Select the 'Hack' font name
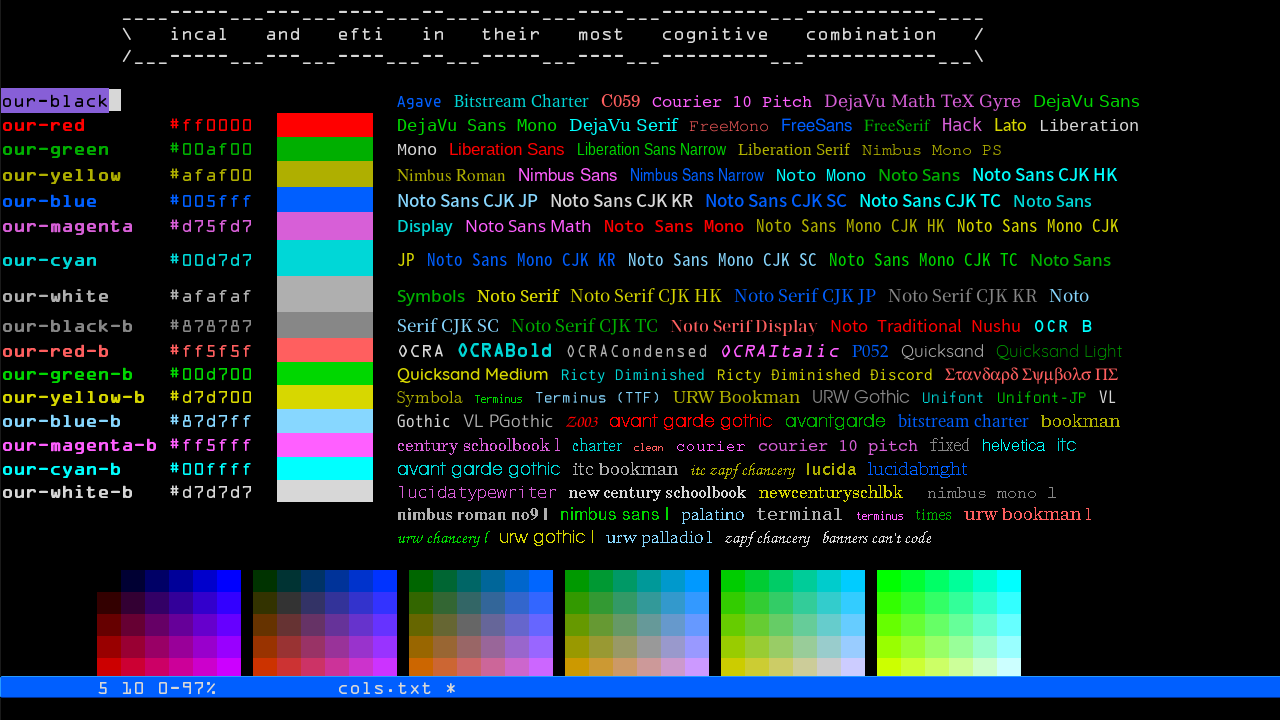 tap(961, 125)
